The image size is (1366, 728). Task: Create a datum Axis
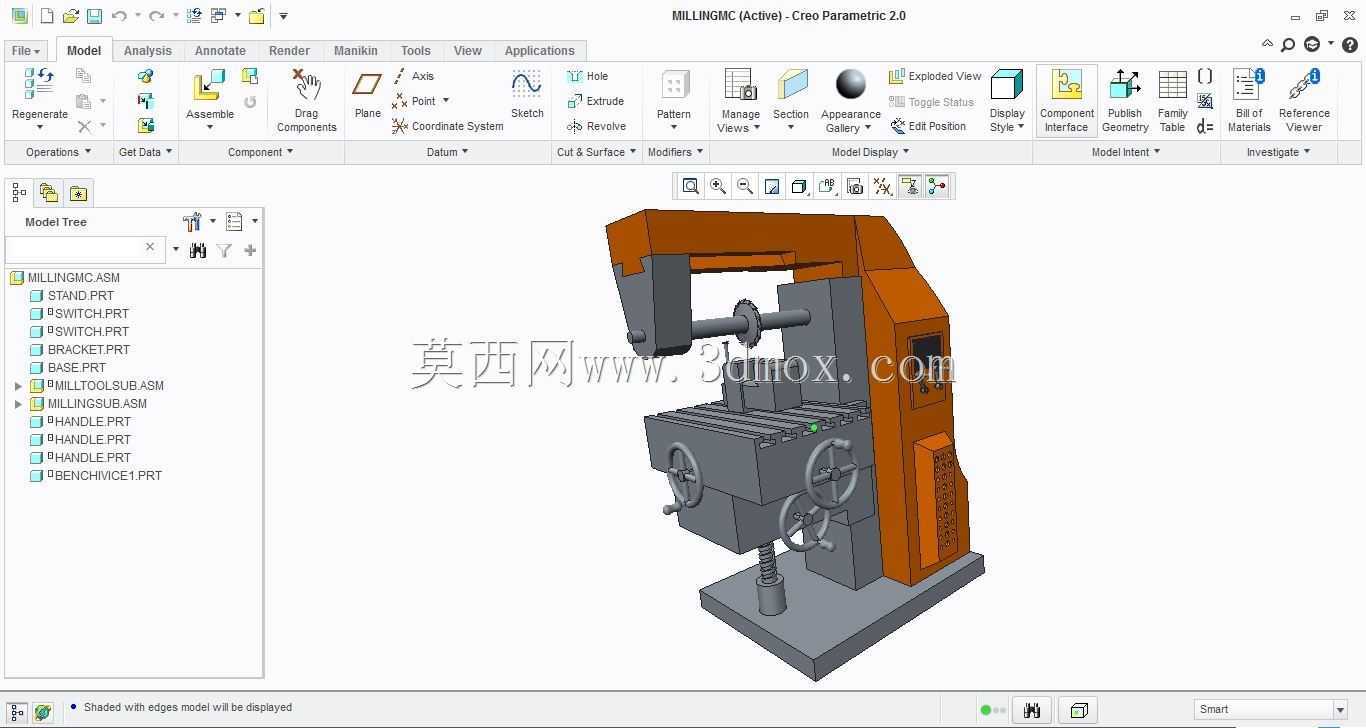413,76
